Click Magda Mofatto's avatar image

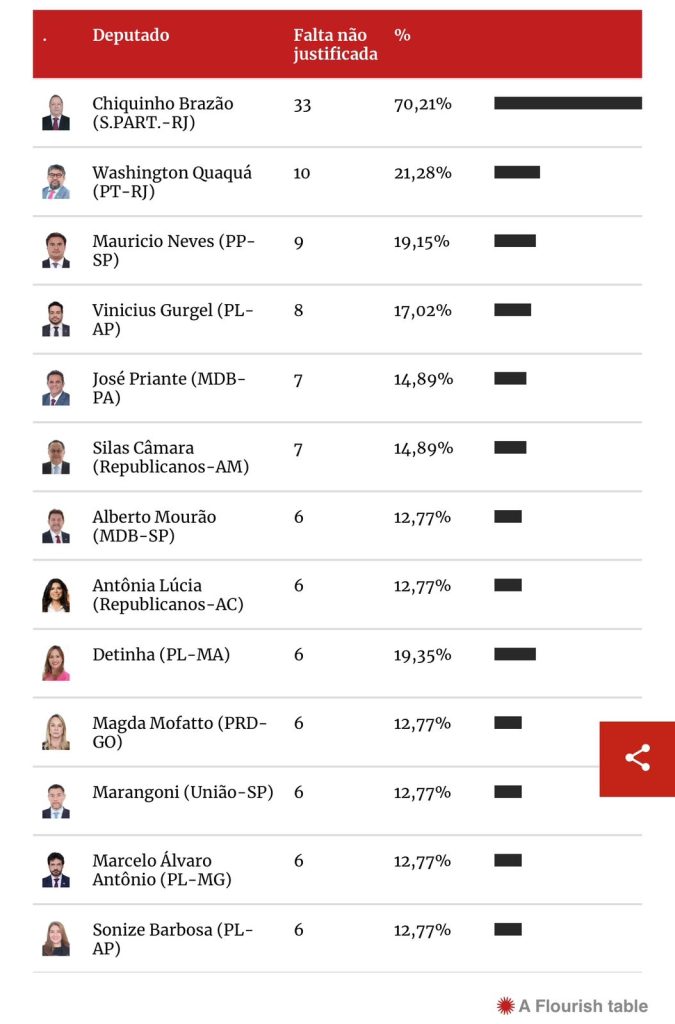56,732
